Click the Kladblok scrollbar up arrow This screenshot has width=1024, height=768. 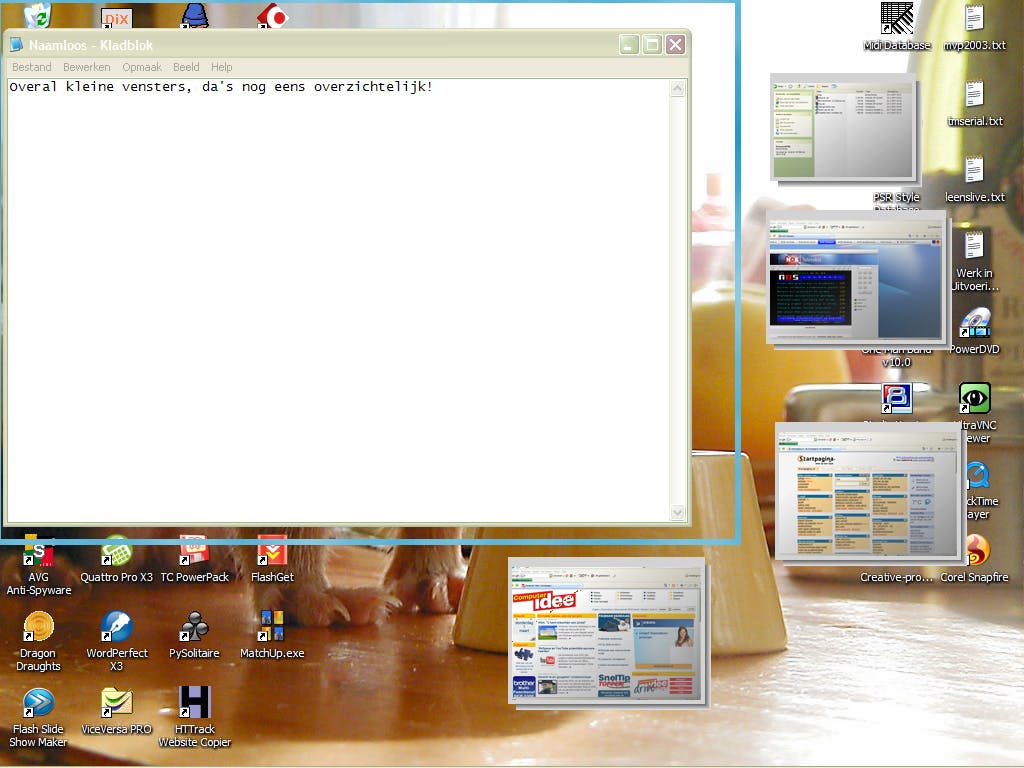coord(677,88)
